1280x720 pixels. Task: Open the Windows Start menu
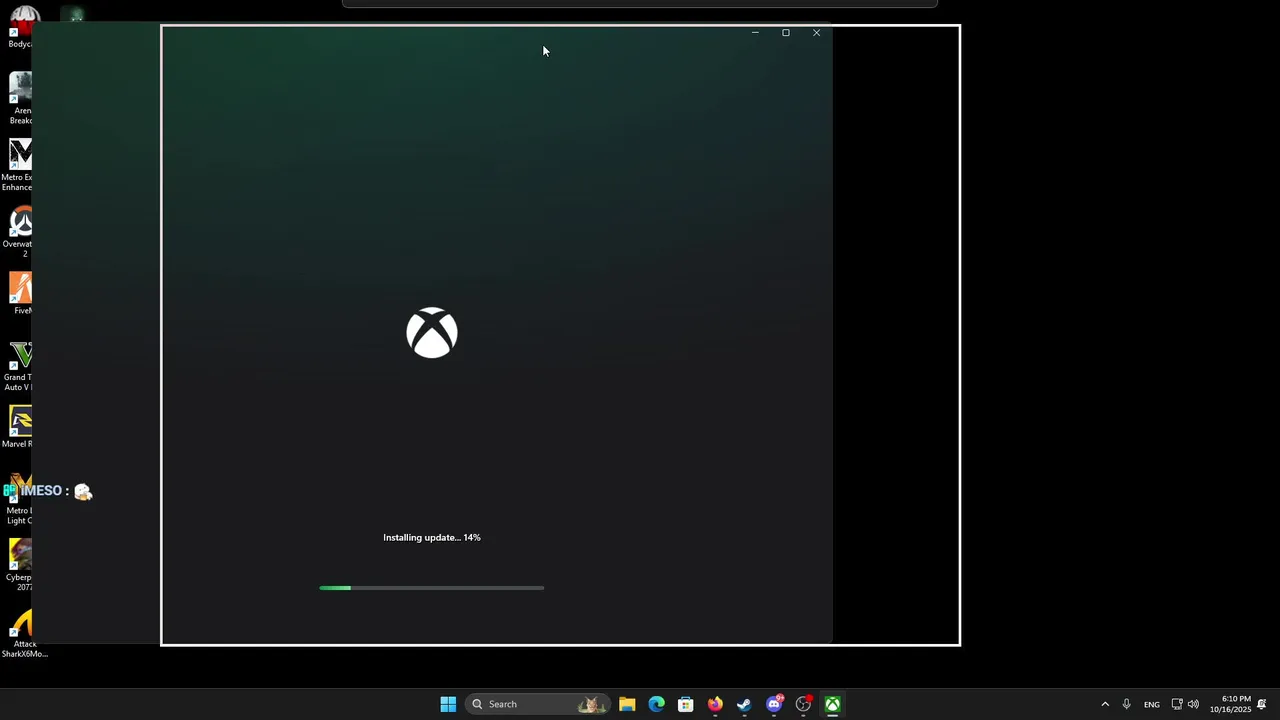tap(448, 704)
